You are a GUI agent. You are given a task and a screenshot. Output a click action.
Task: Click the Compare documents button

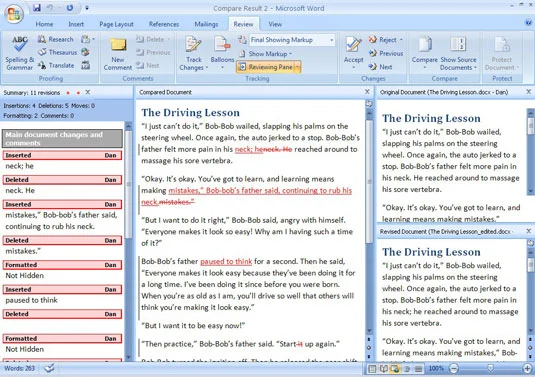coord(424,53)
